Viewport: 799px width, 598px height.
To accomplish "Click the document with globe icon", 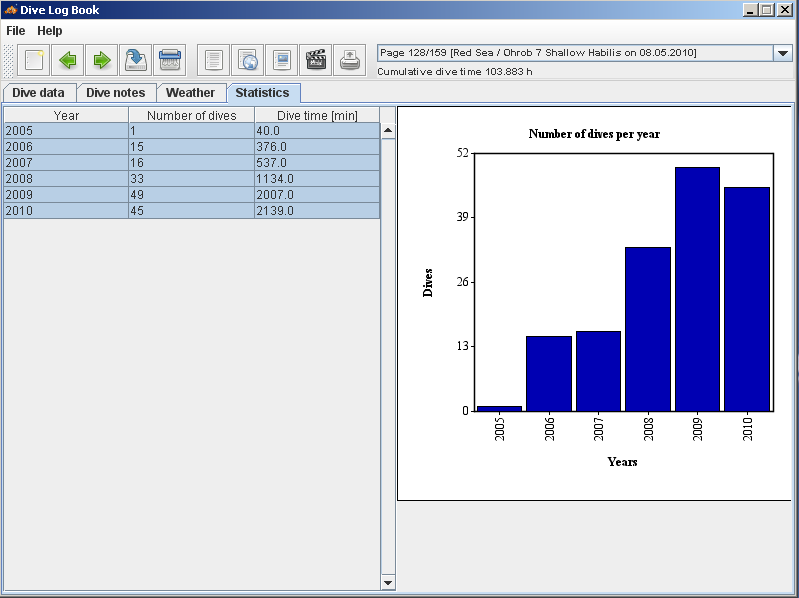I will 248,60.
